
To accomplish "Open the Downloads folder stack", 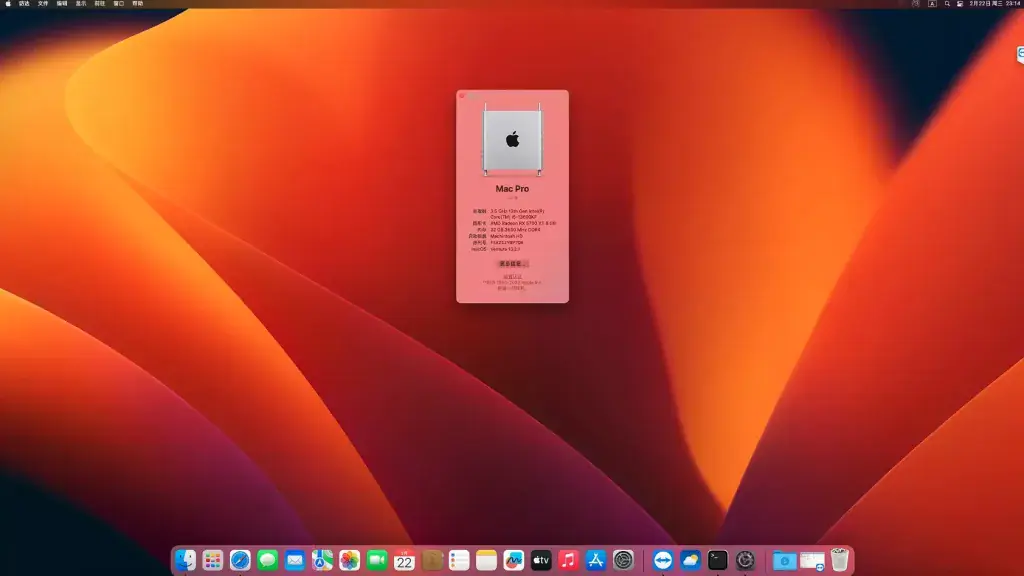I will (784, 560).
